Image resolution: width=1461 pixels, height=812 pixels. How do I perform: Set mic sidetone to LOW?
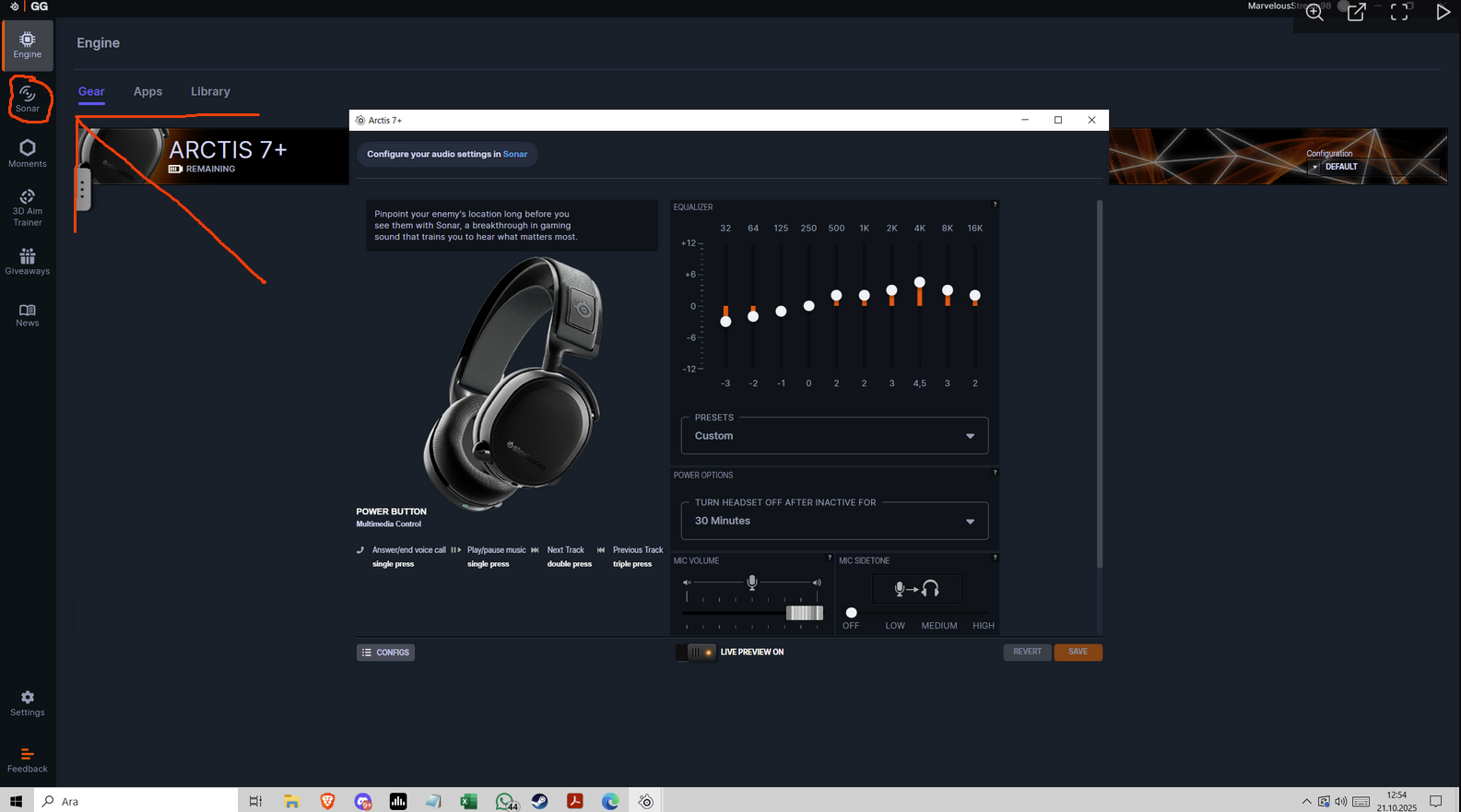895,626
